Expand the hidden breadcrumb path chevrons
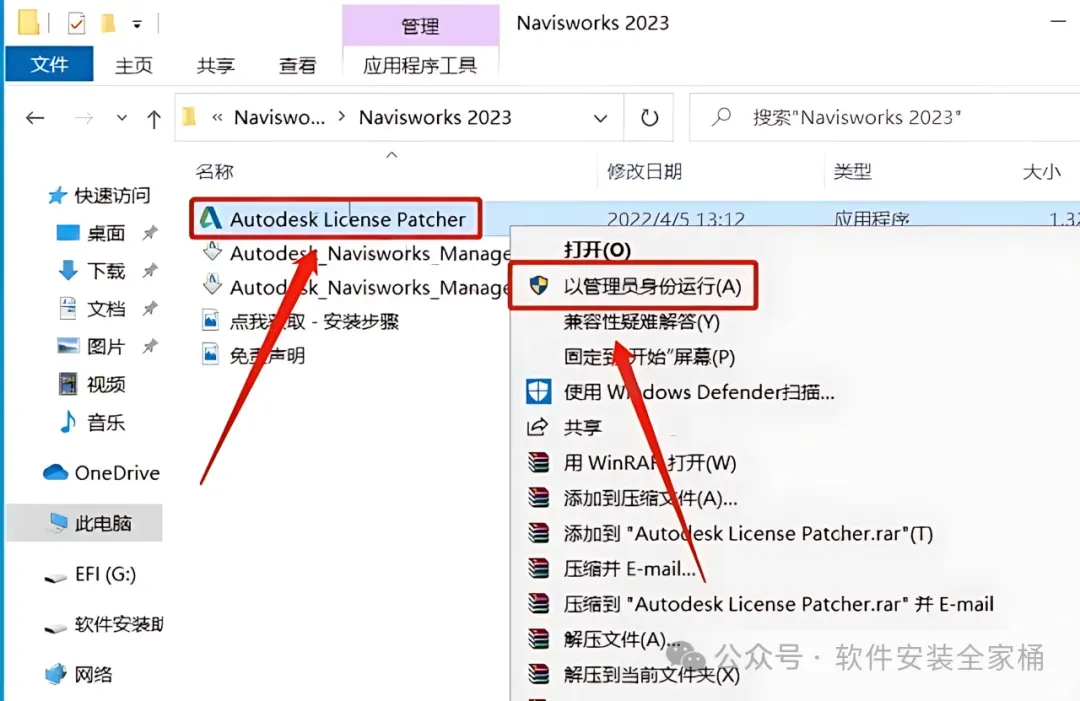Viewport: 1080px width, 701px height. pyautogui.click(x=217, y=118)
